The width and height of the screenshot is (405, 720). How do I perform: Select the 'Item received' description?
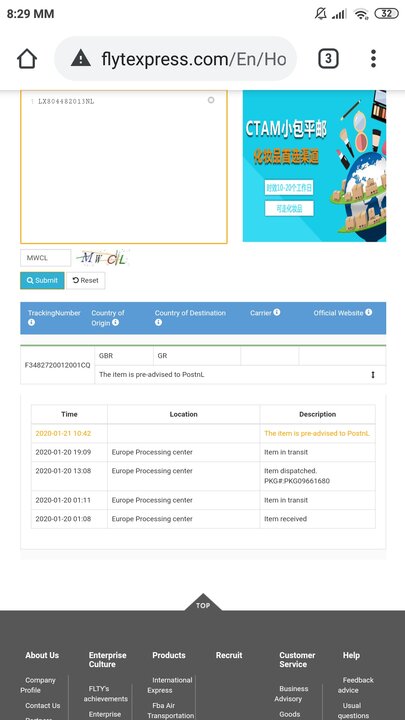286,519
